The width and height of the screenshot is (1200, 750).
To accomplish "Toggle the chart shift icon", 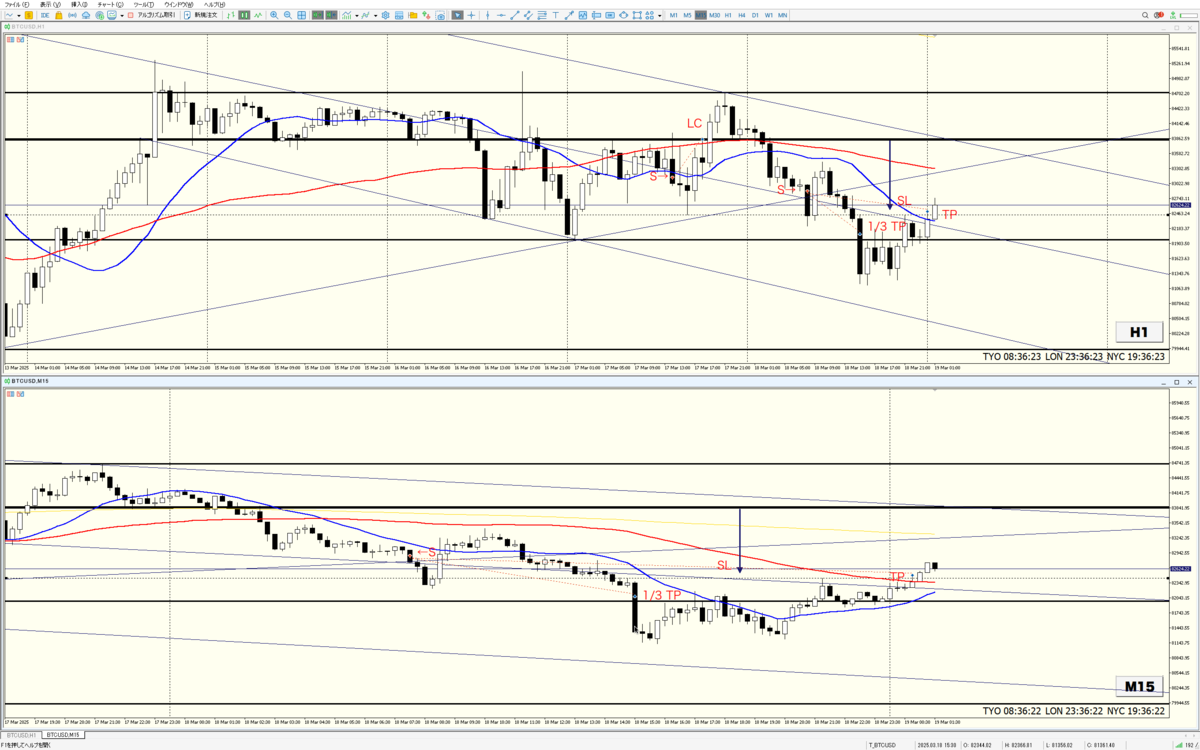I will (331, 15).
